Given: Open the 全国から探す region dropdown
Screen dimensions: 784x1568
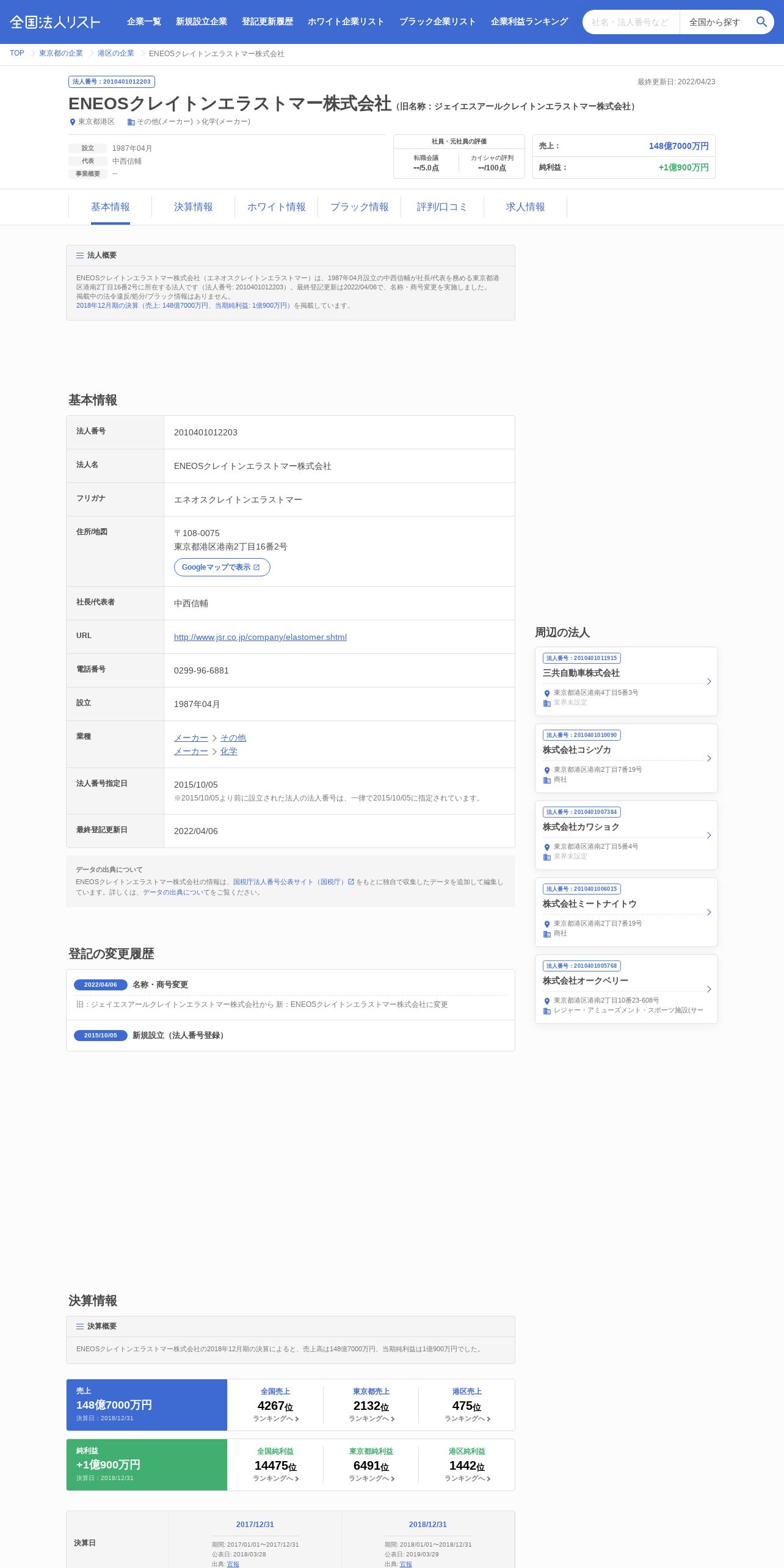Looking at the screenshot, I should pos(714,22).
